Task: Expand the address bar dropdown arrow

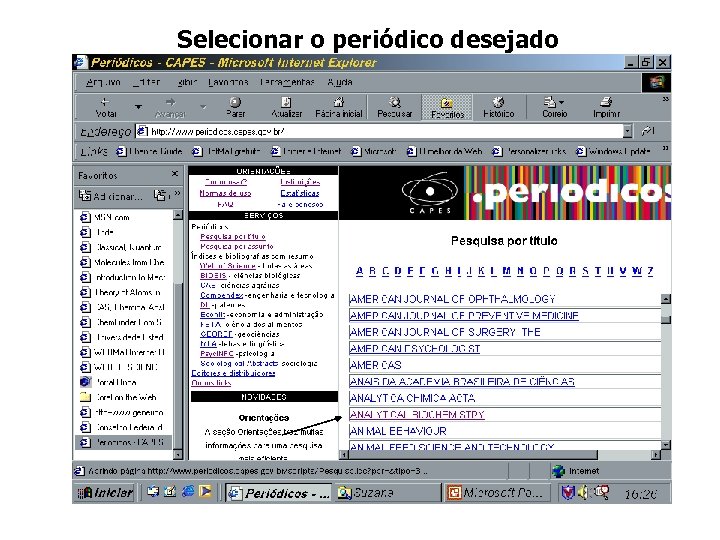Action: click(627, 132)
